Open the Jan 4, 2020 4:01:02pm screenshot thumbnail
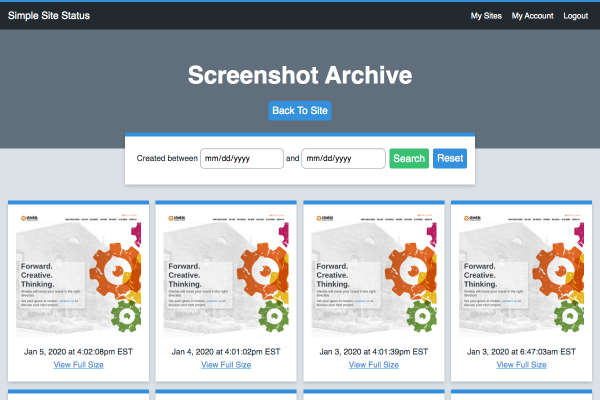Viewport: 600px width, 400px height. 226,274
